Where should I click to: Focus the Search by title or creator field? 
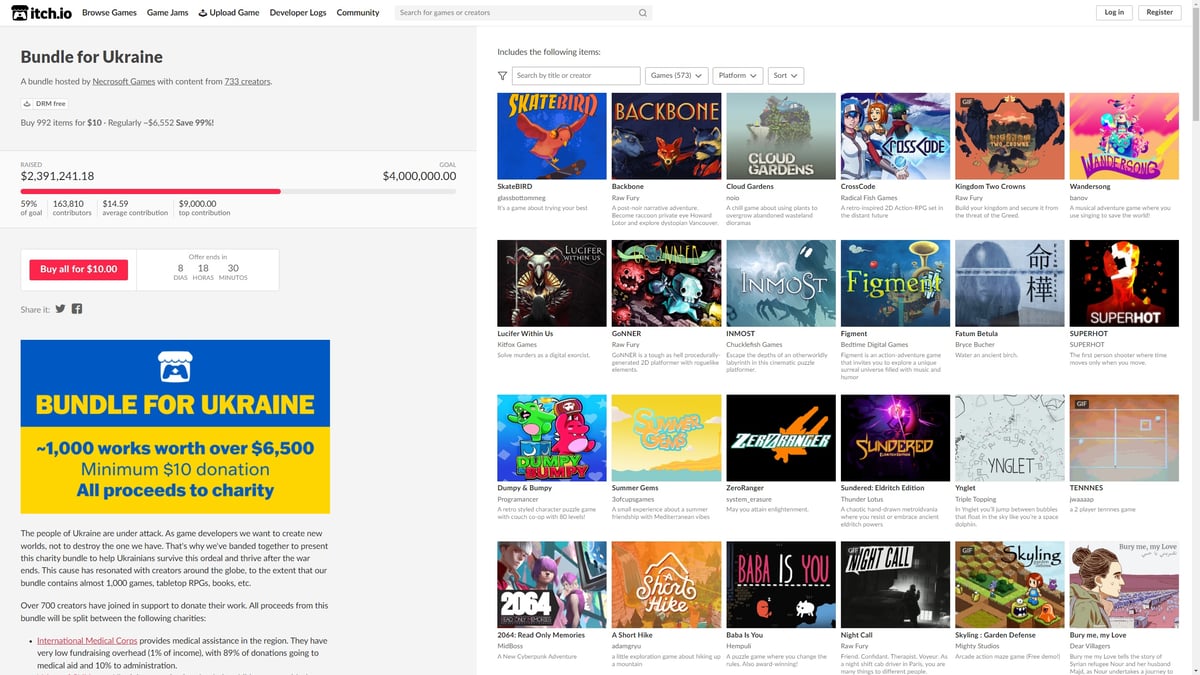577,76
